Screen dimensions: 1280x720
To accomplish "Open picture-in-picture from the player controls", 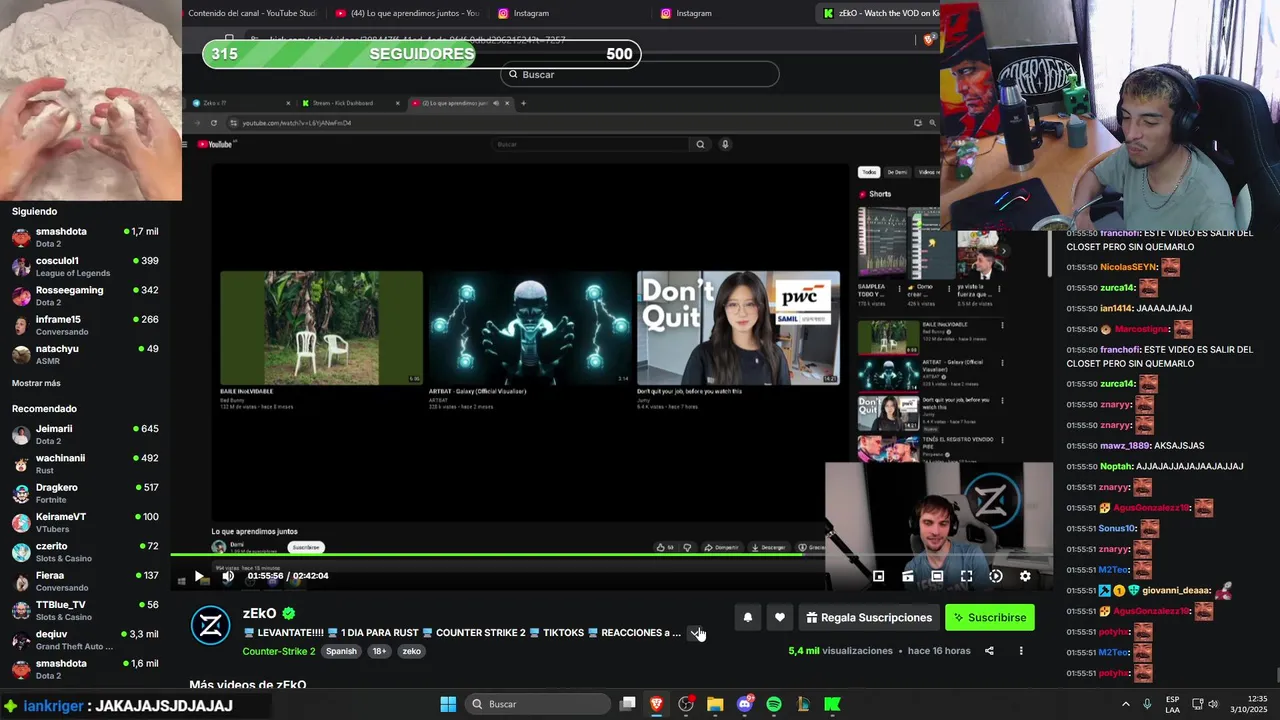I will (x=878, y=576).
